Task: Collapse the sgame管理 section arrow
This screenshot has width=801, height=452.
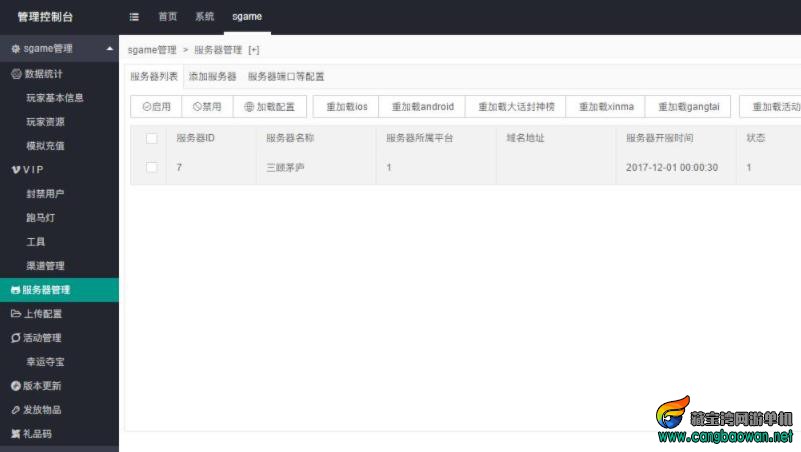Action: pos(109,49)
